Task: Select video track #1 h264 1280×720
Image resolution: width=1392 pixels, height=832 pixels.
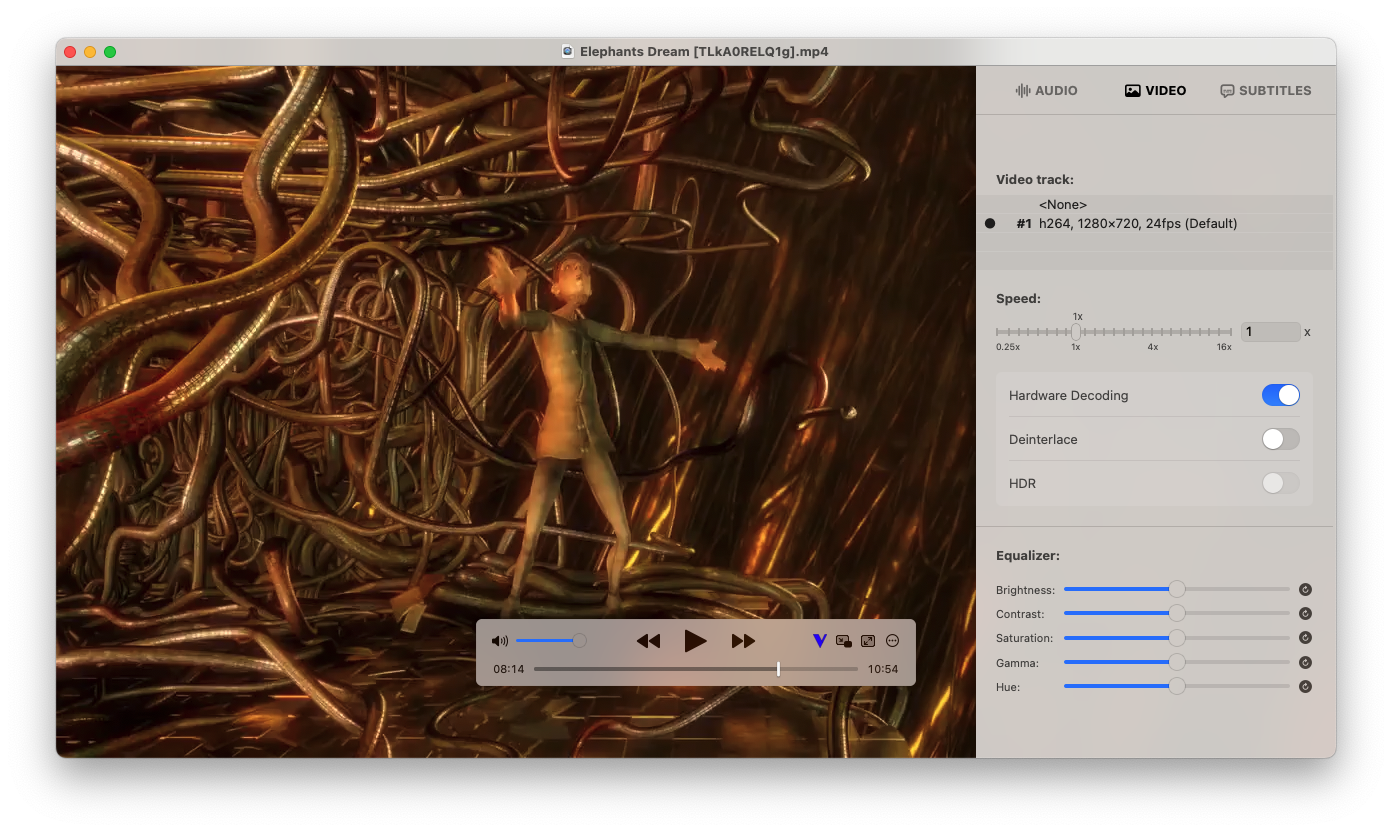Action: [1155, 223]
